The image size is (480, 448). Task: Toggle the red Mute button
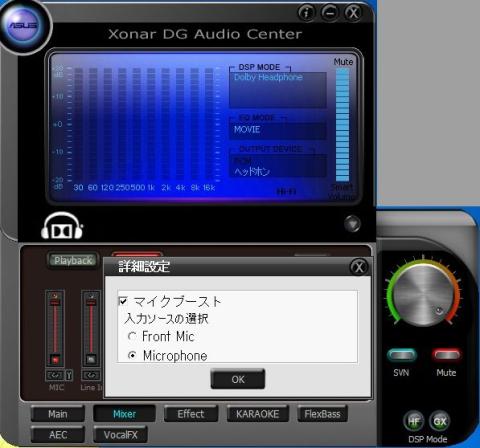[x=447, y=355]
